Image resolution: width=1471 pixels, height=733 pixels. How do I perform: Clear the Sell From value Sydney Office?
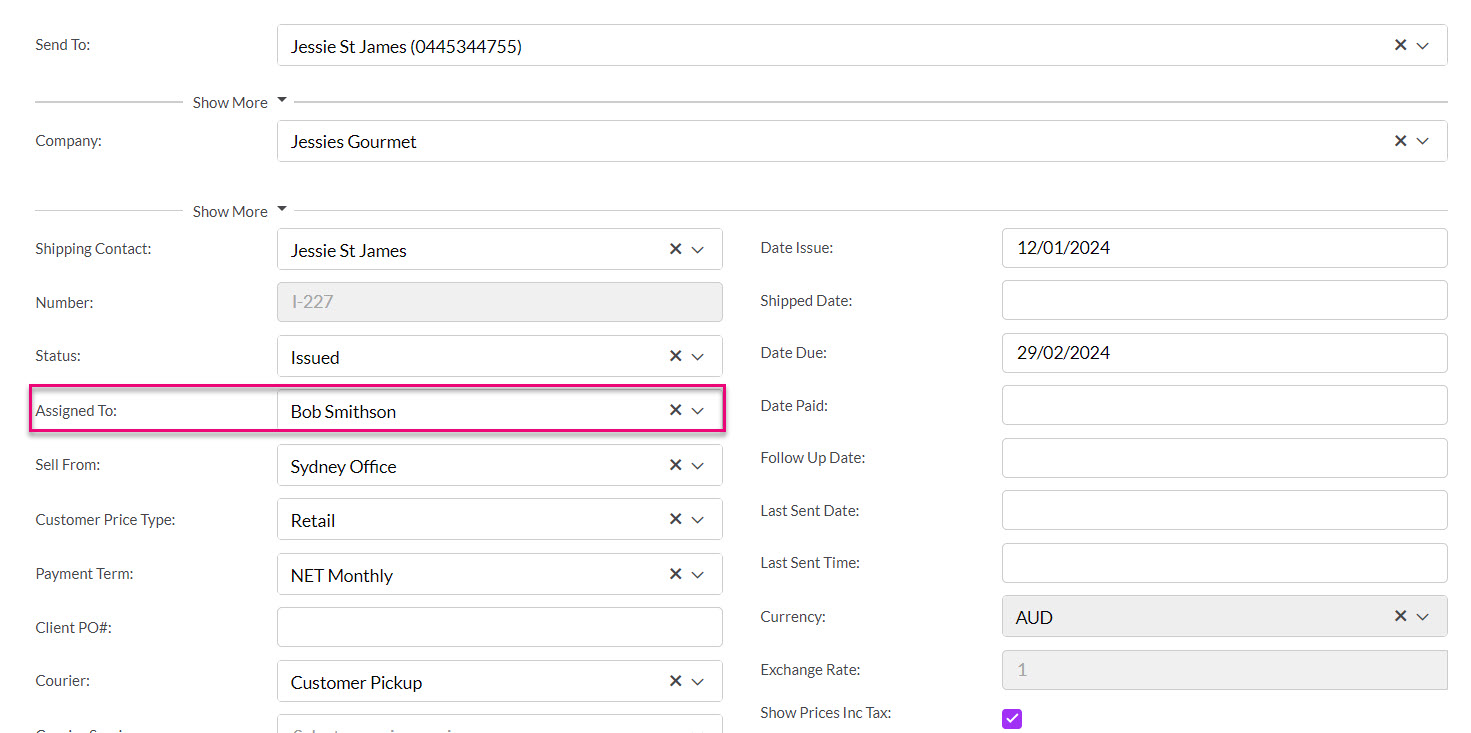click(x=675, y=465)
